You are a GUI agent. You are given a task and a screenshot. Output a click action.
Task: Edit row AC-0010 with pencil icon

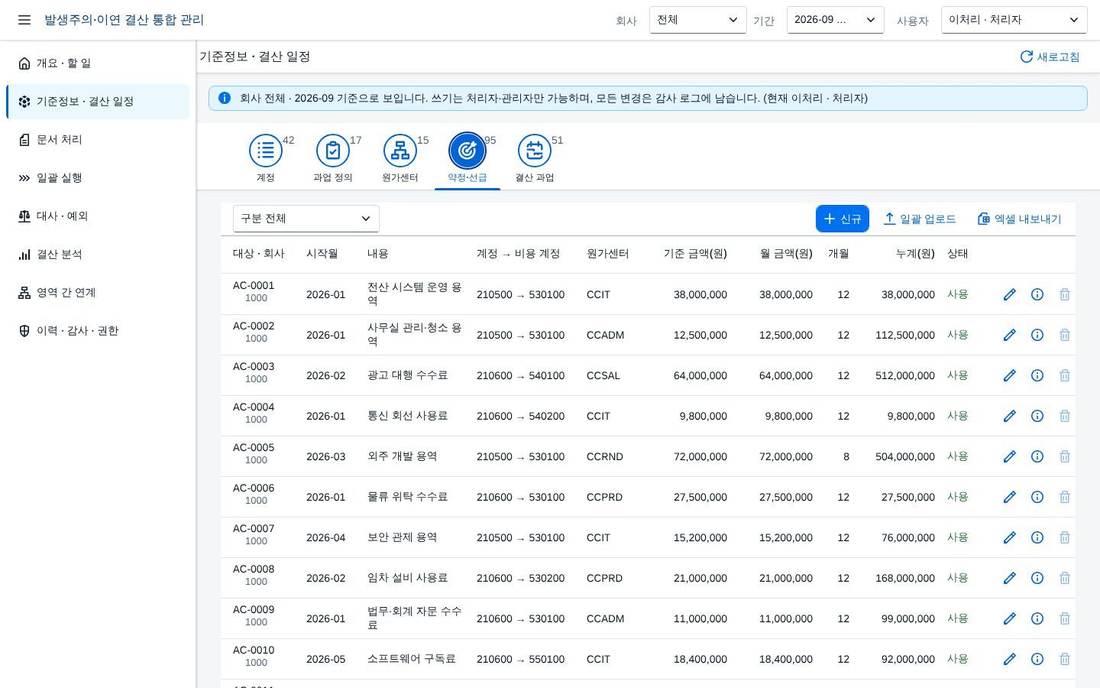1010,659
